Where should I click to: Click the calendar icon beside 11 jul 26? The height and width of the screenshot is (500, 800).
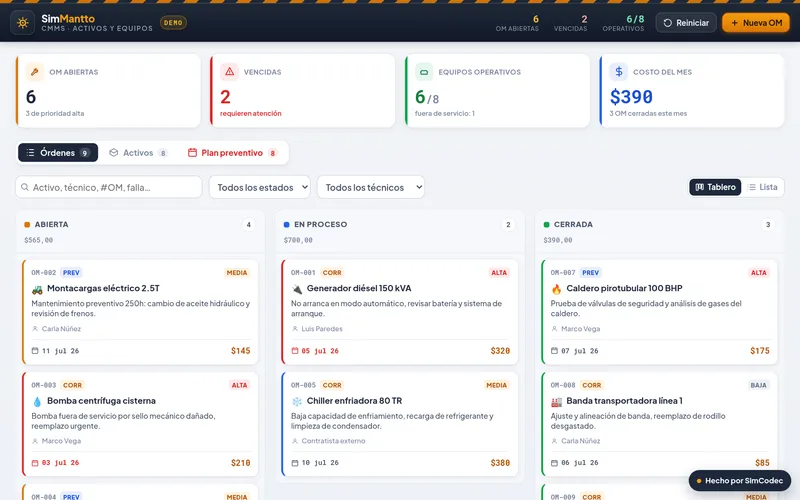[x=35, y=351]
